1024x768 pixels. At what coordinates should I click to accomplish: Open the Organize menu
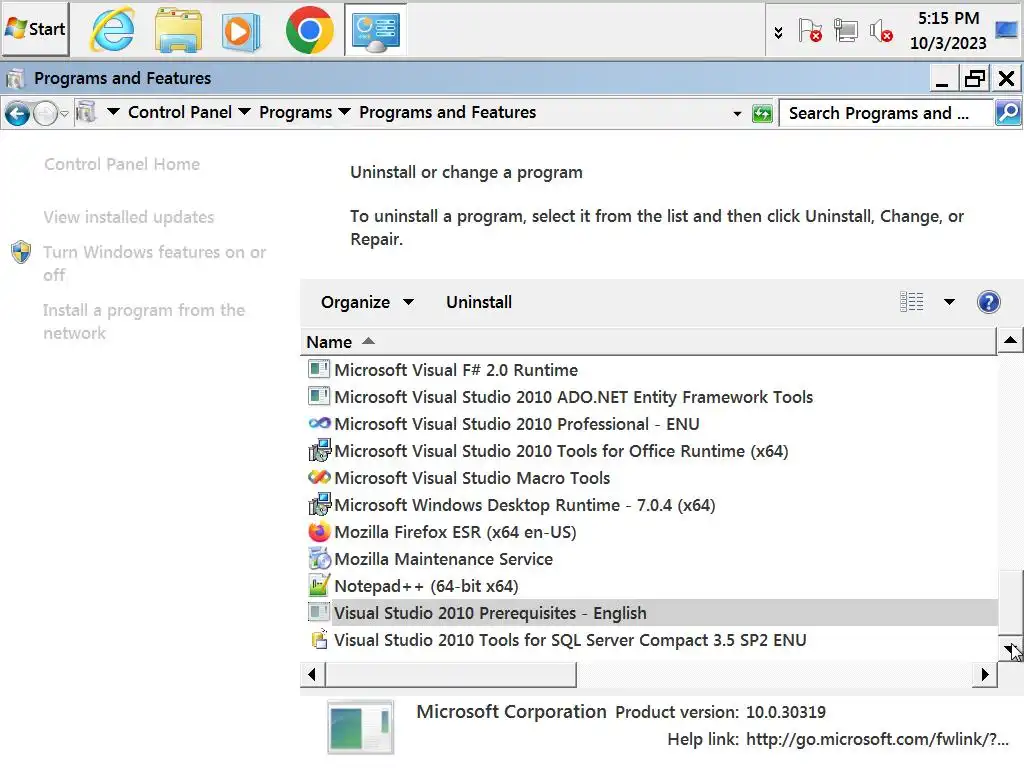[367, 302]
